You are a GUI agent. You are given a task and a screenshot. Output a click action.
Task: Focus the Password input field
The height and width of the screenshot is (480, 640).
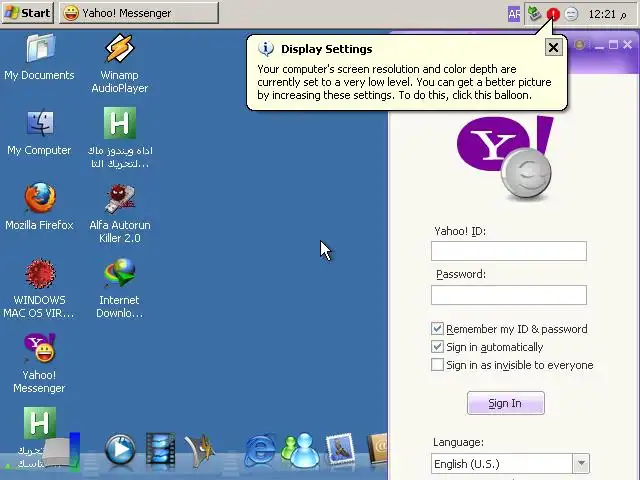tap(509, 295)
